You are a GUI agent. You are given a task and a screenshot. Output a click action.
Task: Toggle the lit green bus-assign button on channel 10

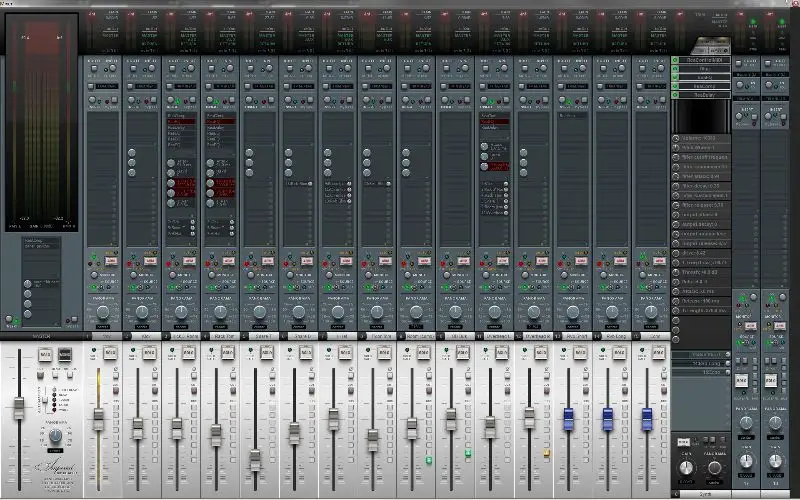467,453
